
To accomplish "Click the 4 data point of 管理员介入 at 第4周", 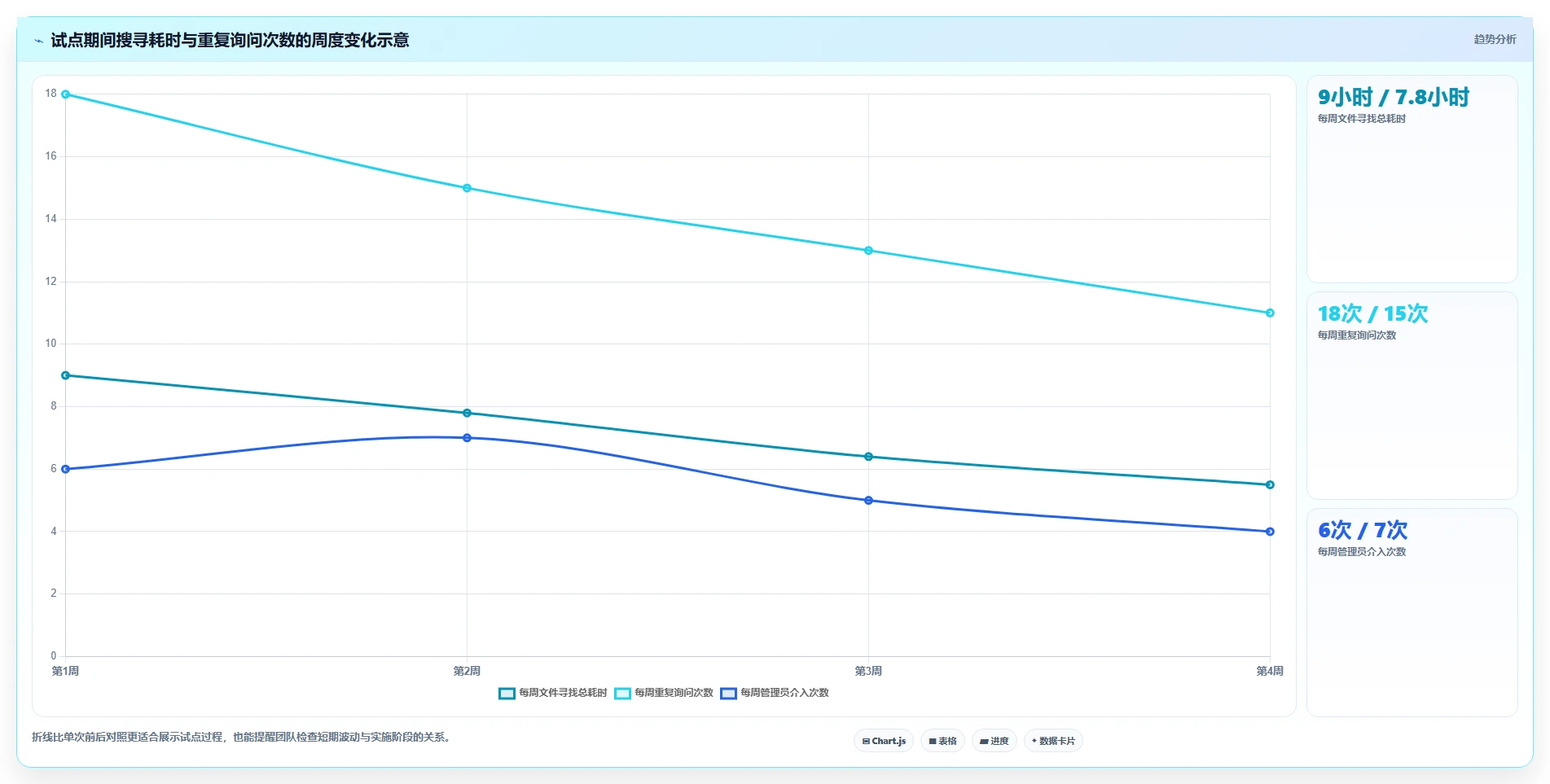I will [x=1270, y=532].
